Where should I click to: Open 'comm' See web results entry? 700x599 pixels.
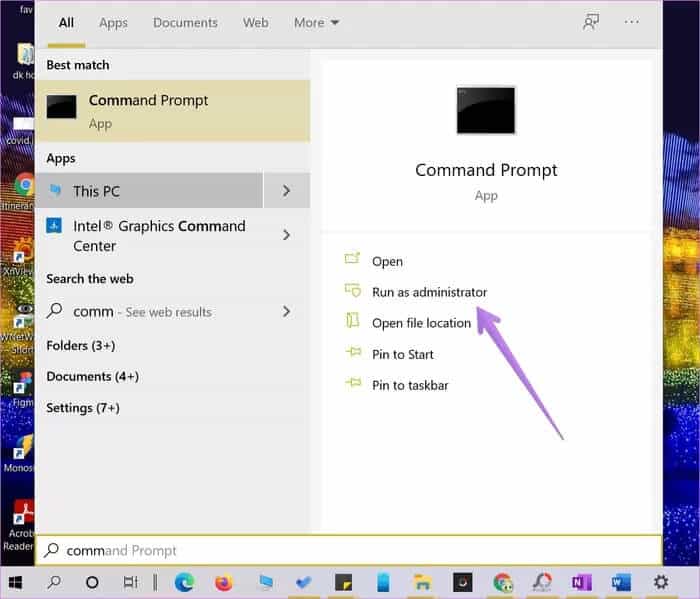149,312
